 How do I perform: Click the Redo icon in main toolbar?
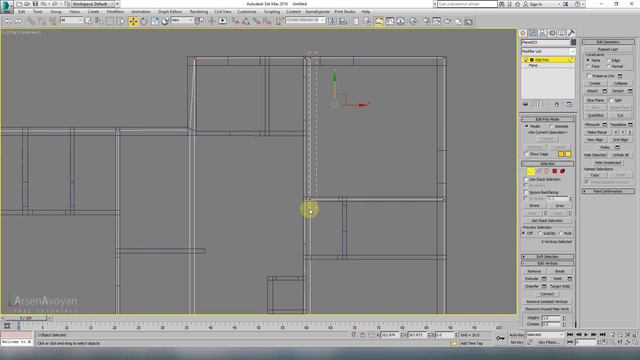[x=19, y=21]
